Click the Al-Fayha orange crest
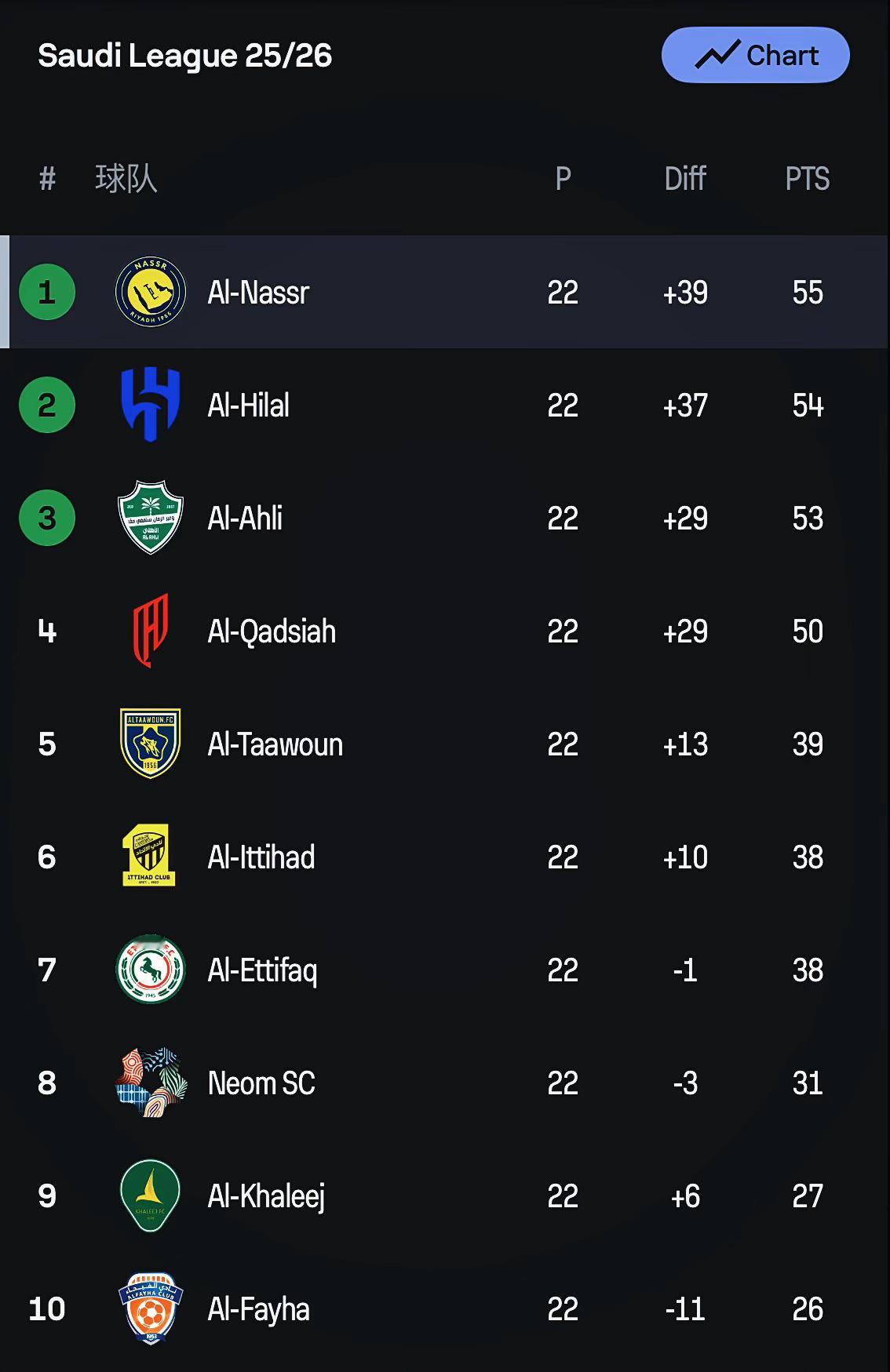890x1372 pixels. pos(151,1308)
